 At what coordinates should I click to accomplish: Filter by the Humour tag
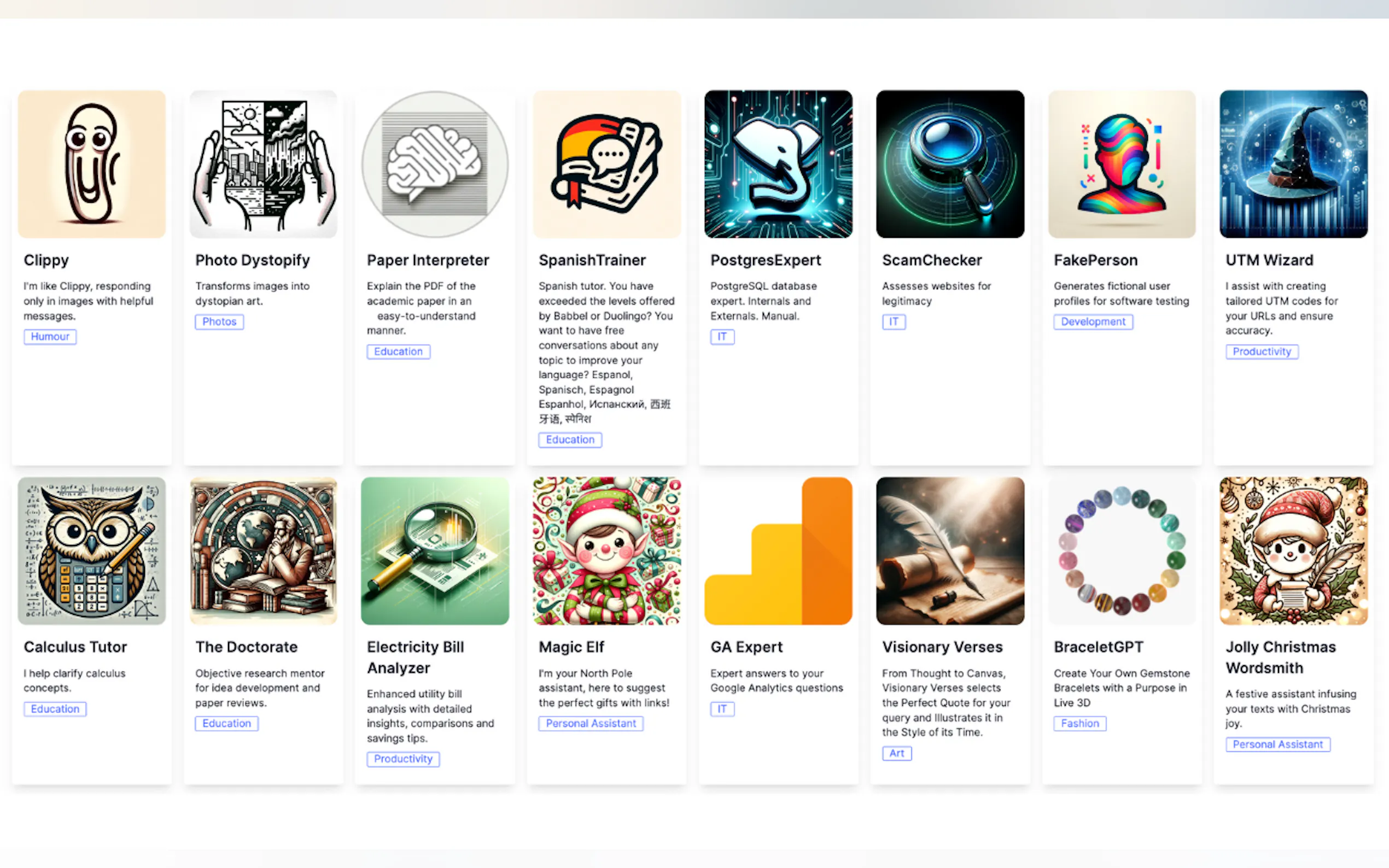pyautogui.click(x=50, y=336)
